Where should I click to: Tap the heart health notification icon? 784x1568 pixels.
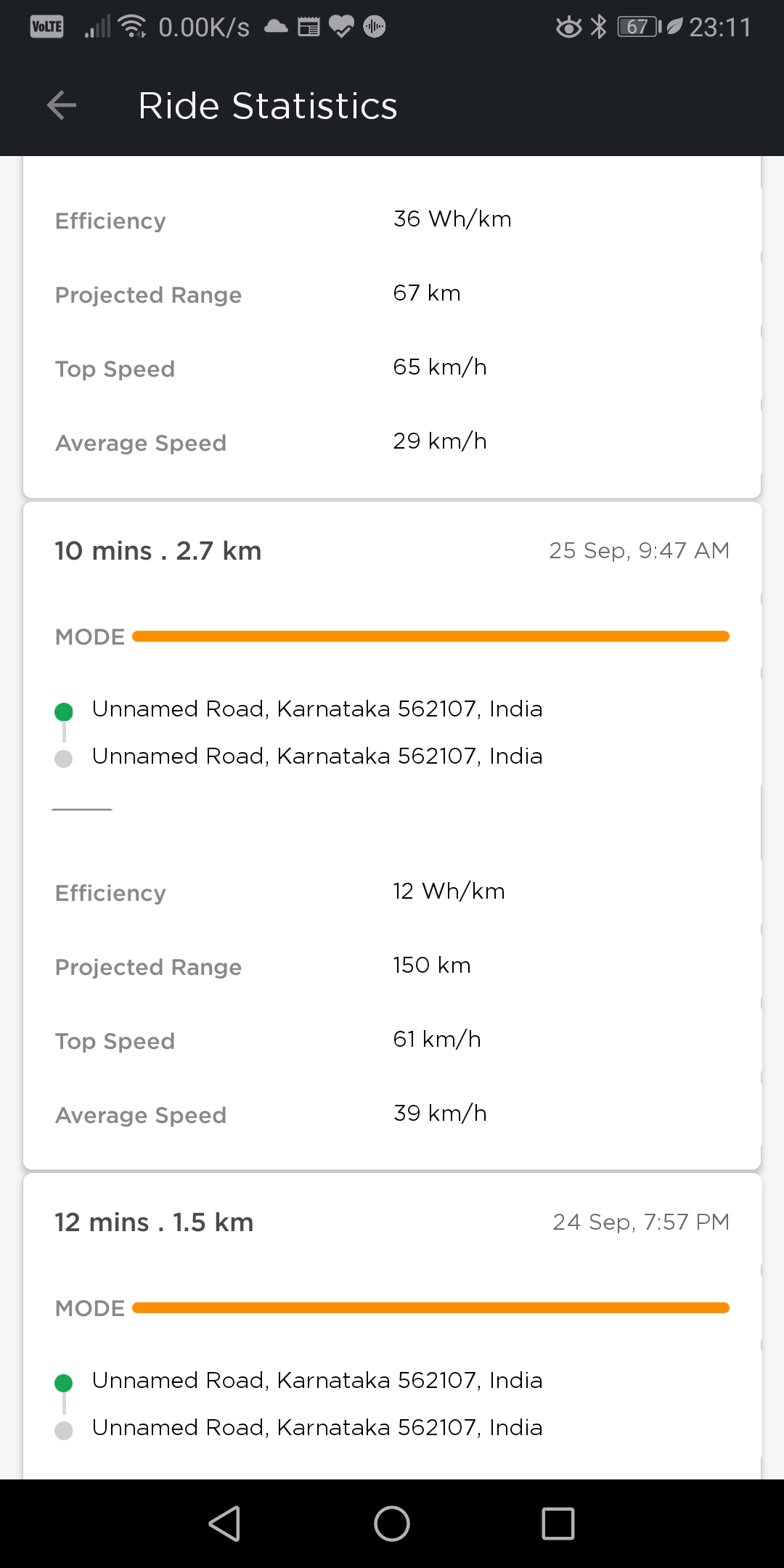point(341,27)
